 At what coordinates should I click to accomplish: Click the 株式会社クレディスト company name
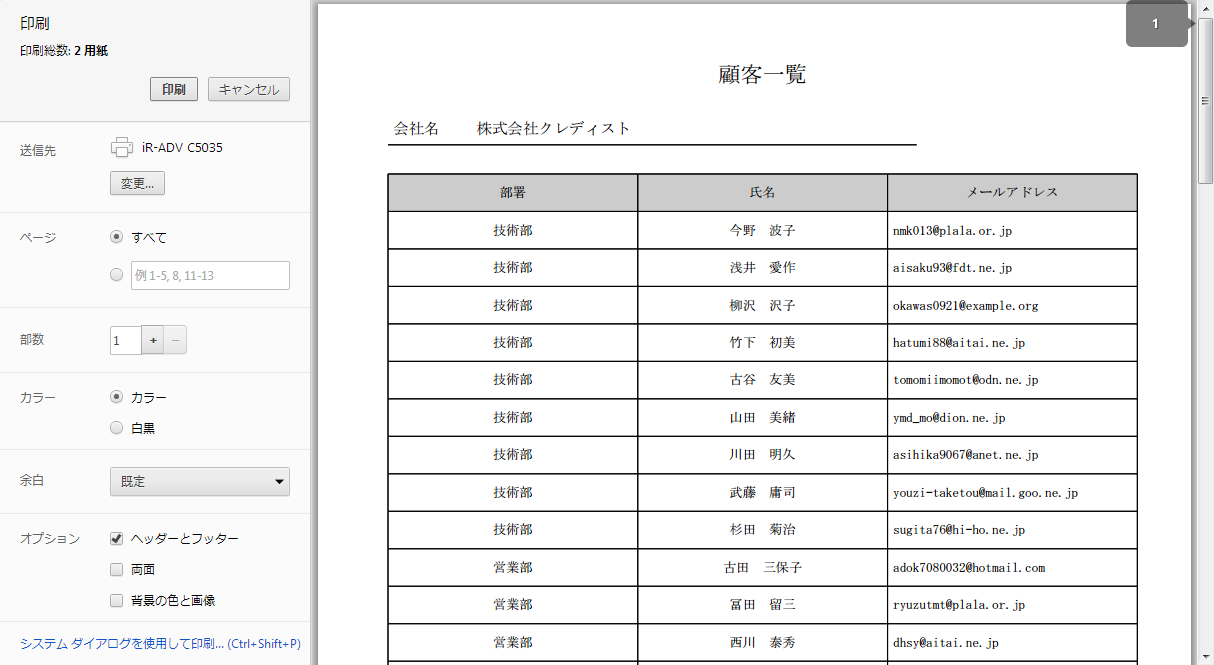click(554, 128)
